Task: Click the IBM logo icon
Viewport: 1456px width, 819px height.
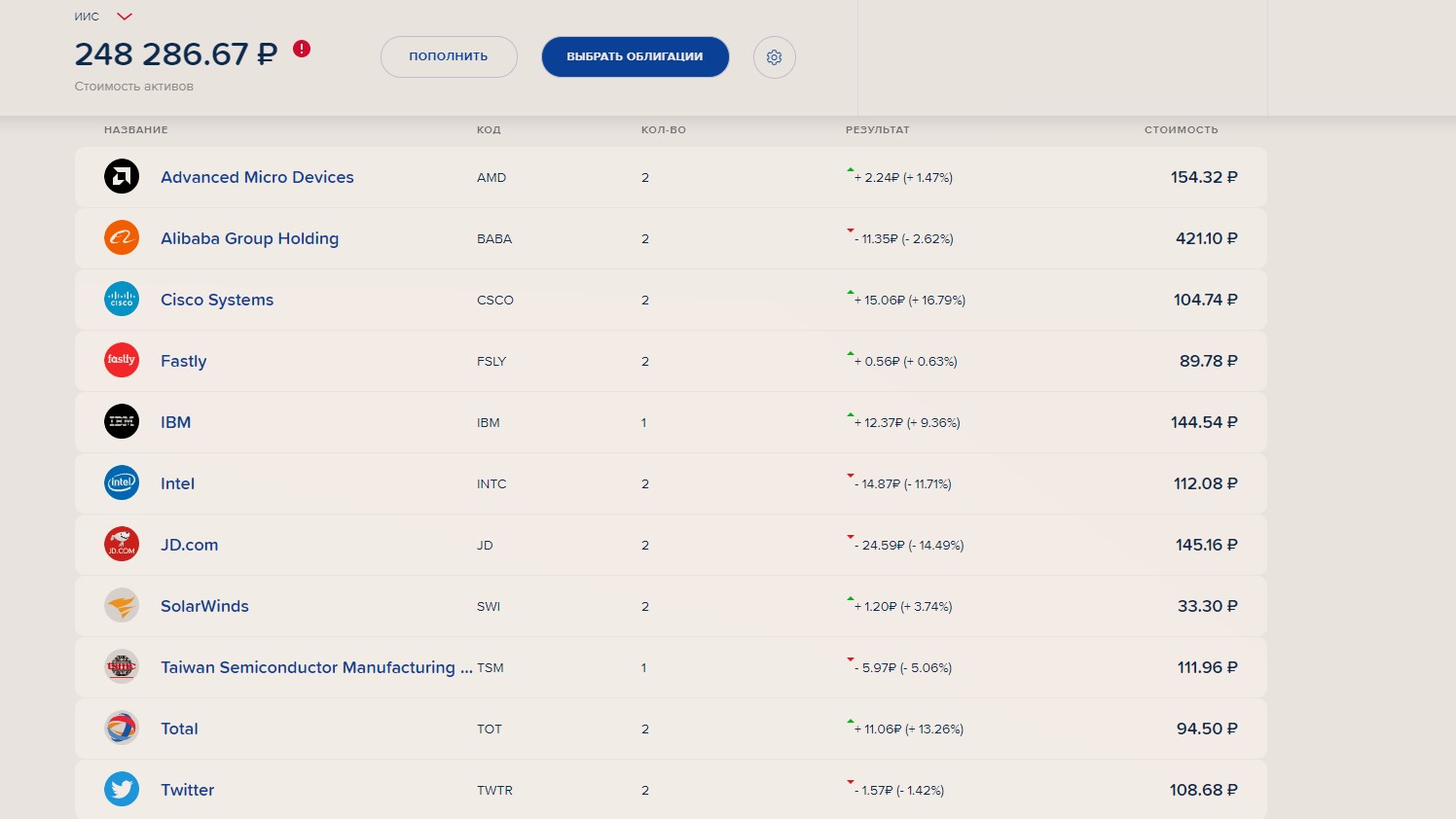Action: 122,421
